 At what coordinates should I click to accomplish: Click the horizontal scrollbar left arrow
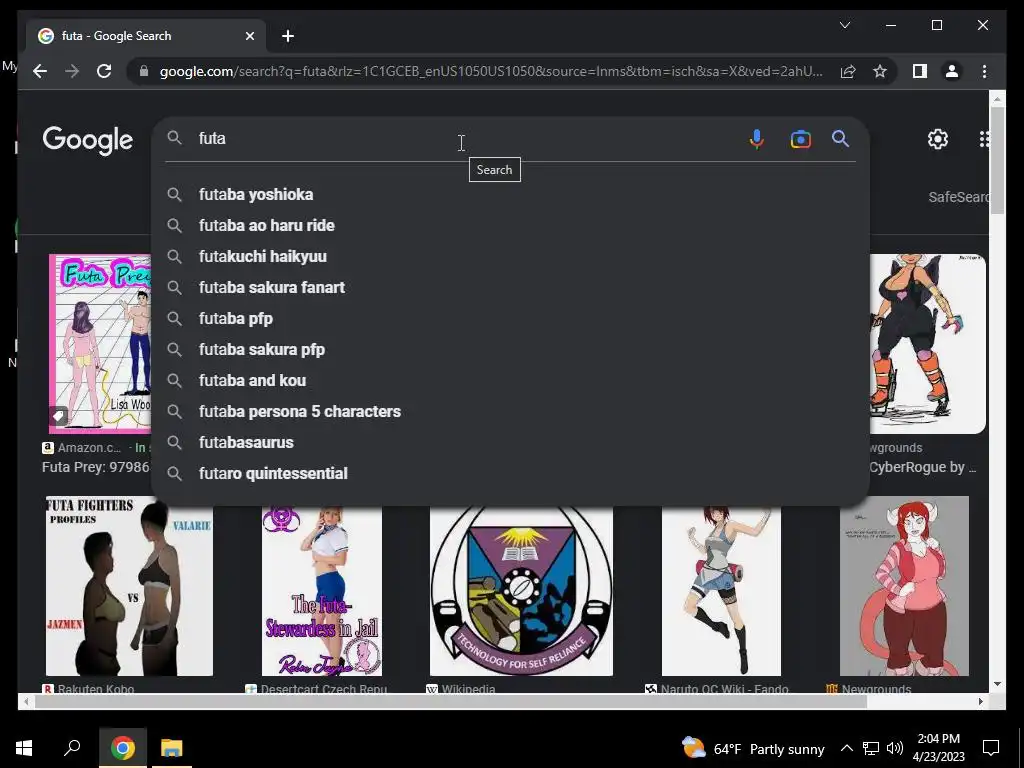[x=26, y=701]
